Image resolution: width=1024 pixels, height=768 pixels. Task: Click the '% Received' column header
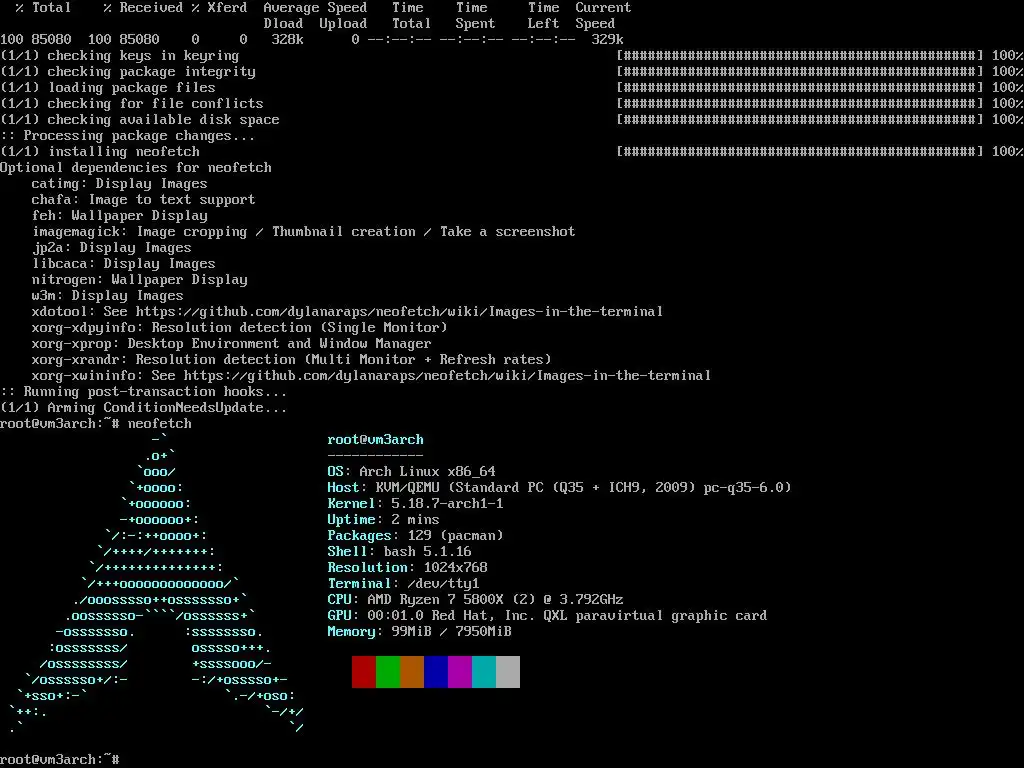[x=143, y=8]
